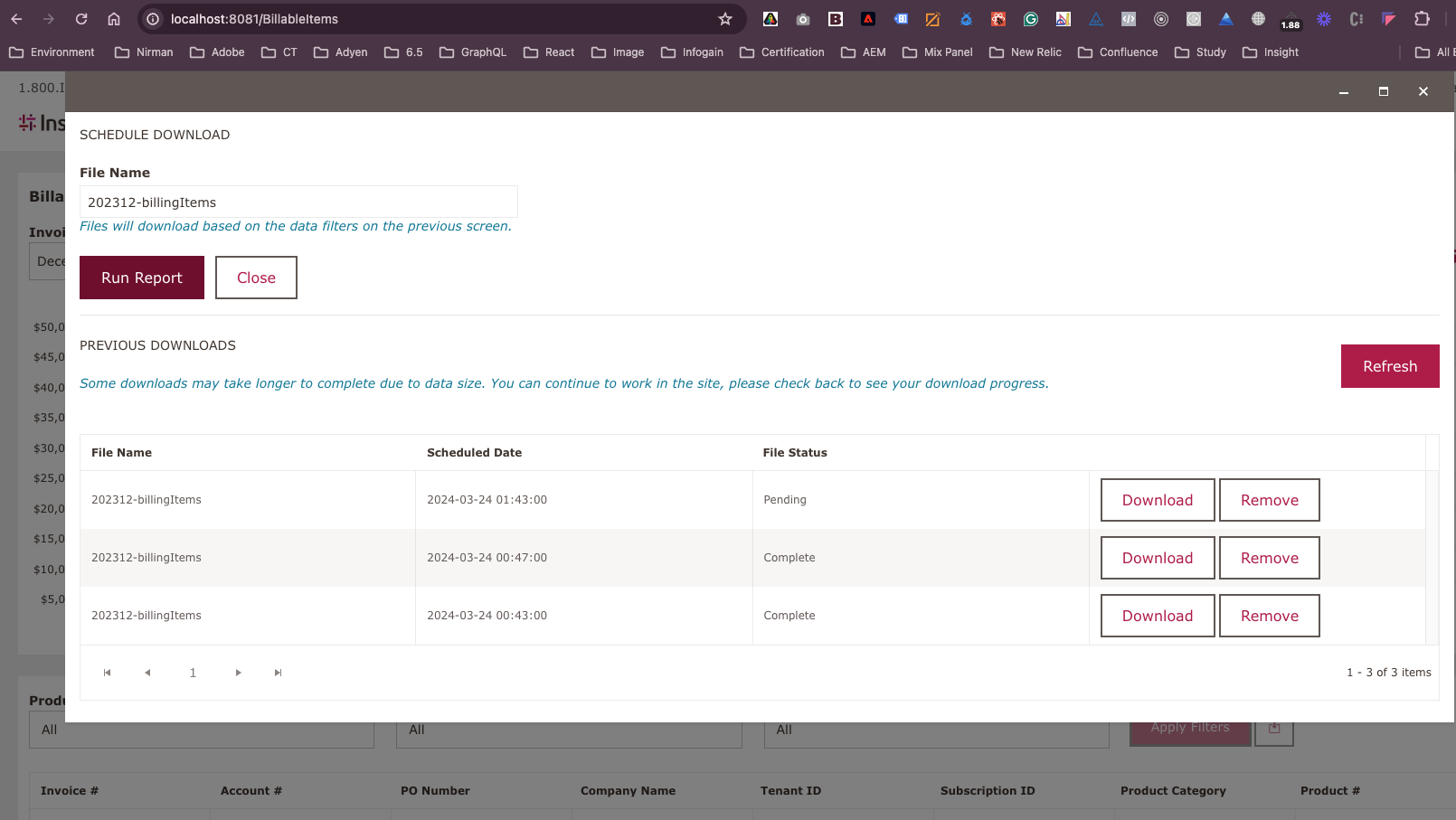Screen dimensions: 1456x820
Task: Reload the page with the refresh icon
Action: tap(81, 18)
